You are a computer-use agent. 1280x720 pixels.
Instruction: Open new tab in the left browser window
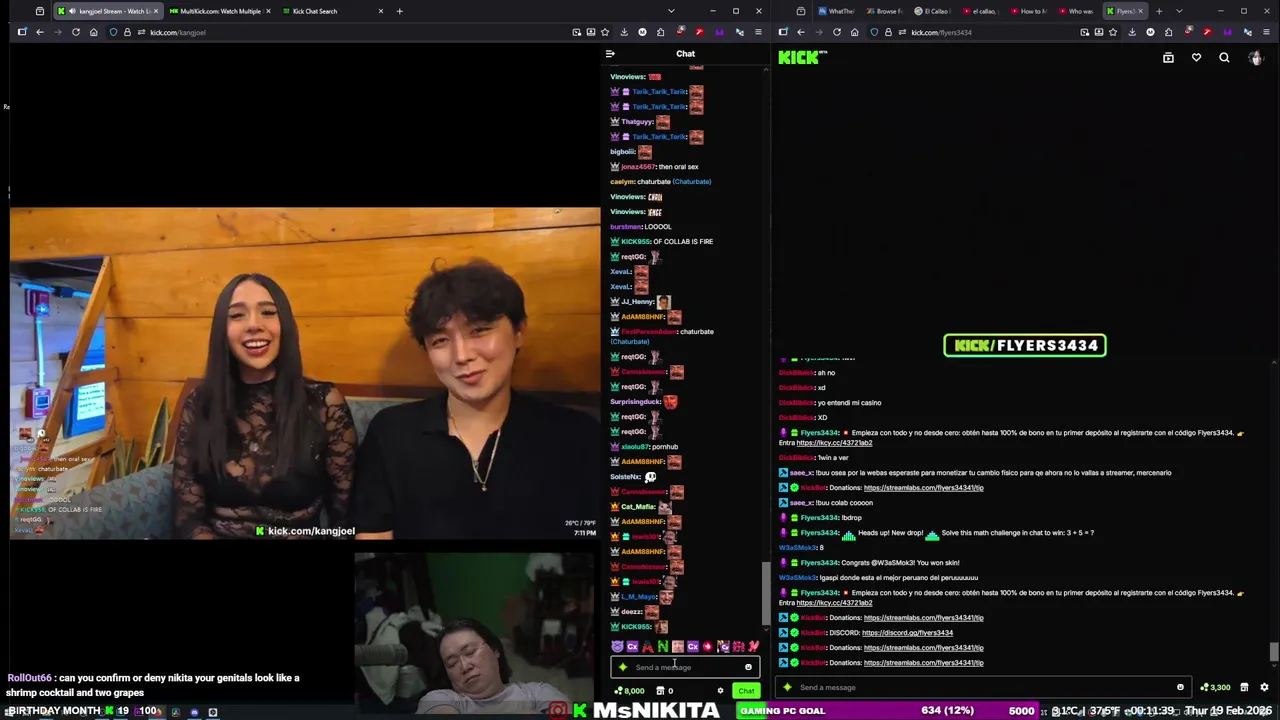click(399, 11)
